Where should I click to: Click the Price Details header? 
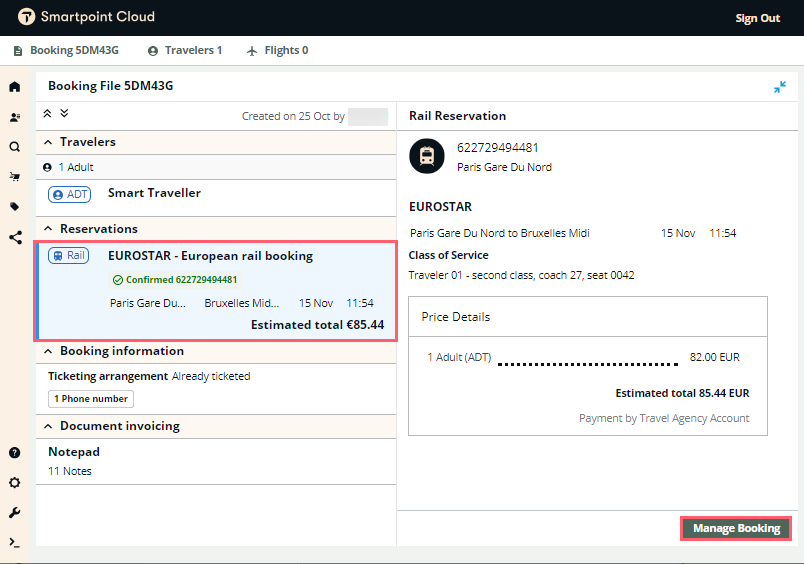pyautogui.click(x=456, y=317)
